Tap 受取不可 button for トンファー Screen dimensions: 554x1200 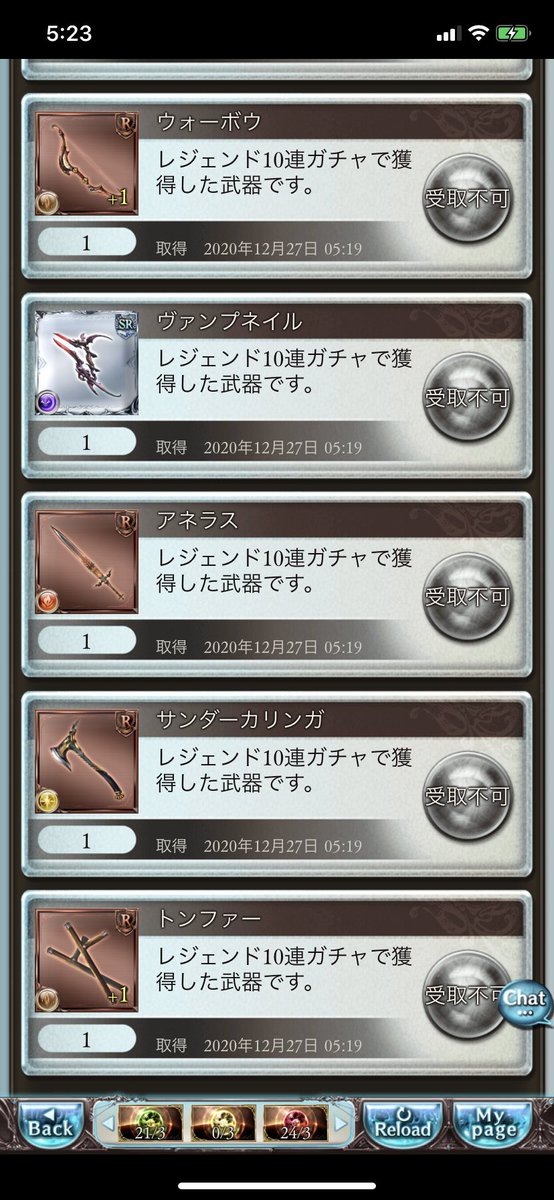click(x=468, y=996)
